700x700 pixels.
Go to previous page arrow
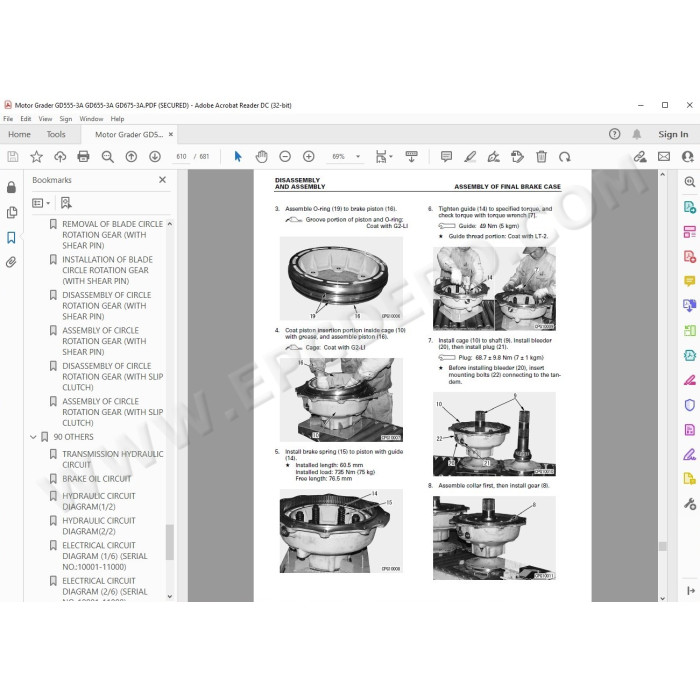[x=131, y=157]
